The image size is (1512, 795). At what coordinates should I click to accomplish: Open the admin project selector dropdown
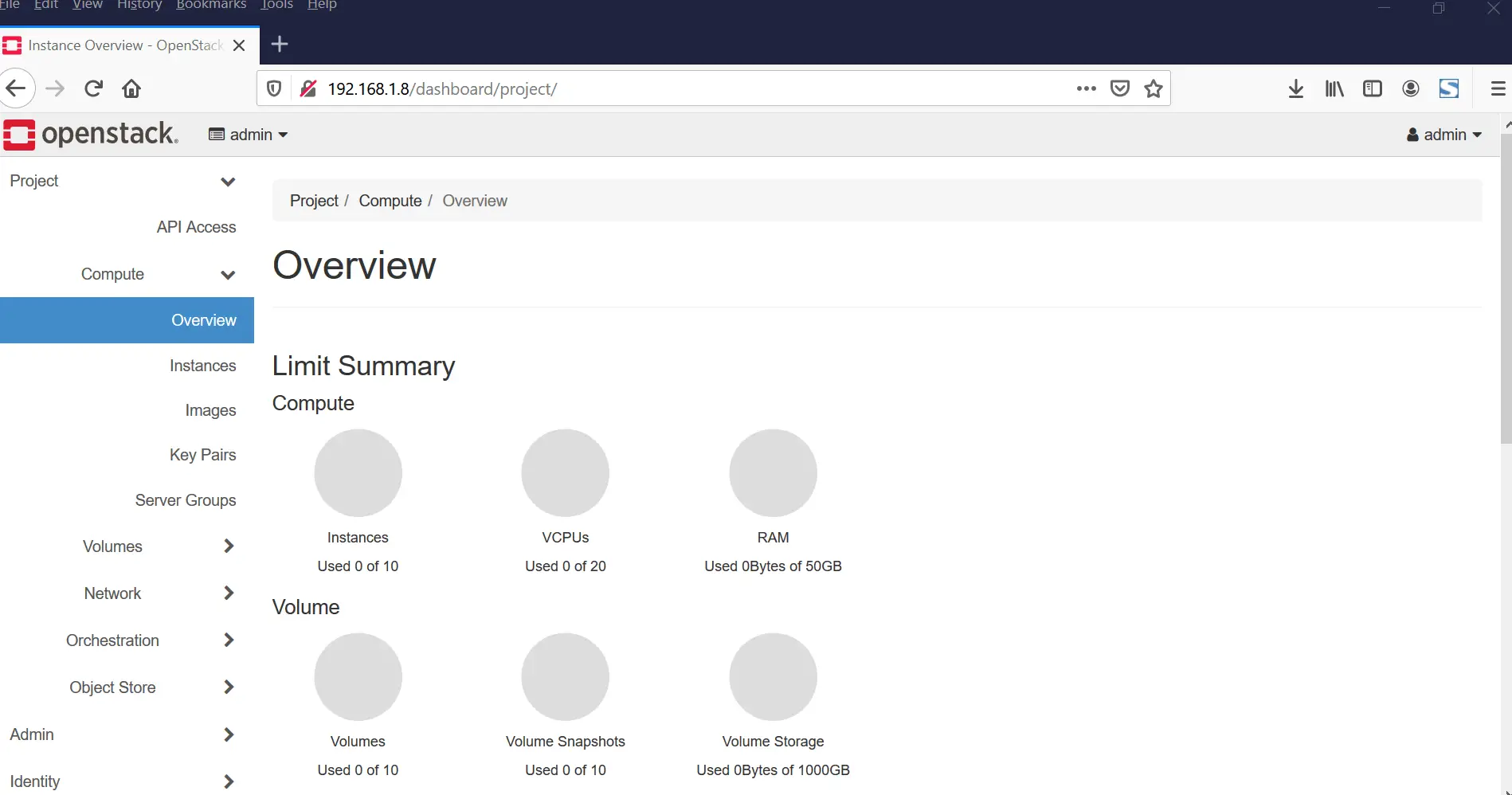point(248,135)
